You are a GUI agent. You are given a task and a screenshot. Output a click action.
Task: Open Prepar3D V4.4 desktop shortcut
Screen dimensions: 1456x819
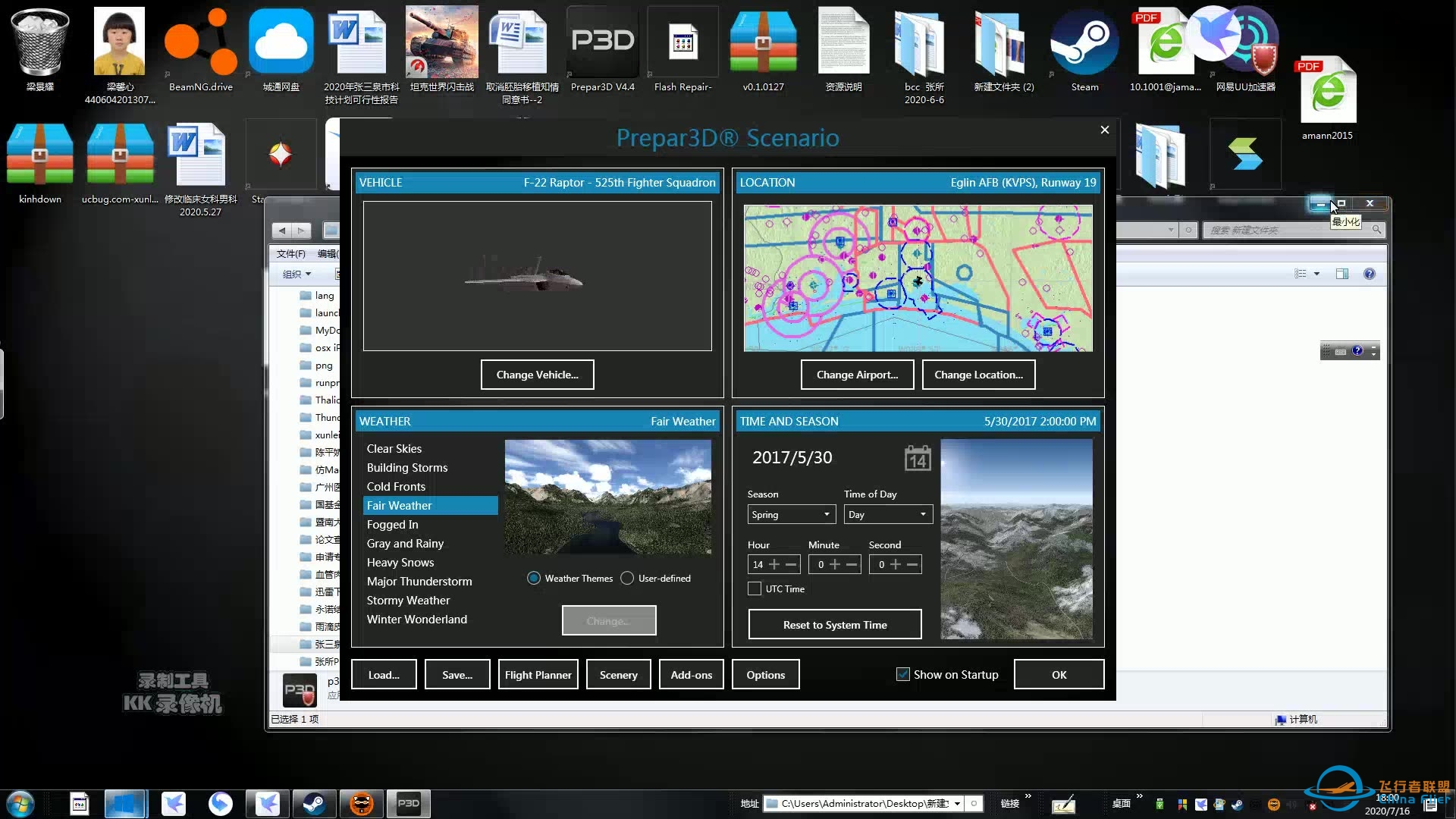click(x=603, y=49)
